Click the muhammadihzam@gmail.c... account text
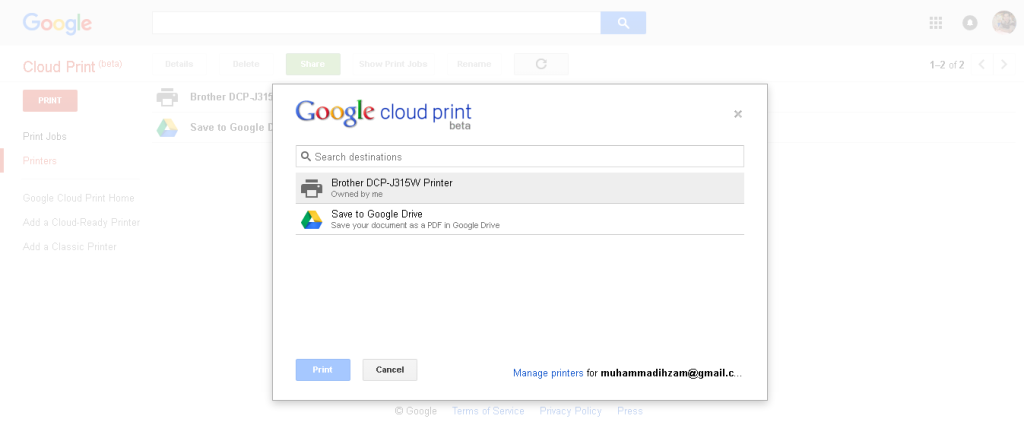 (x=671, y=373)
